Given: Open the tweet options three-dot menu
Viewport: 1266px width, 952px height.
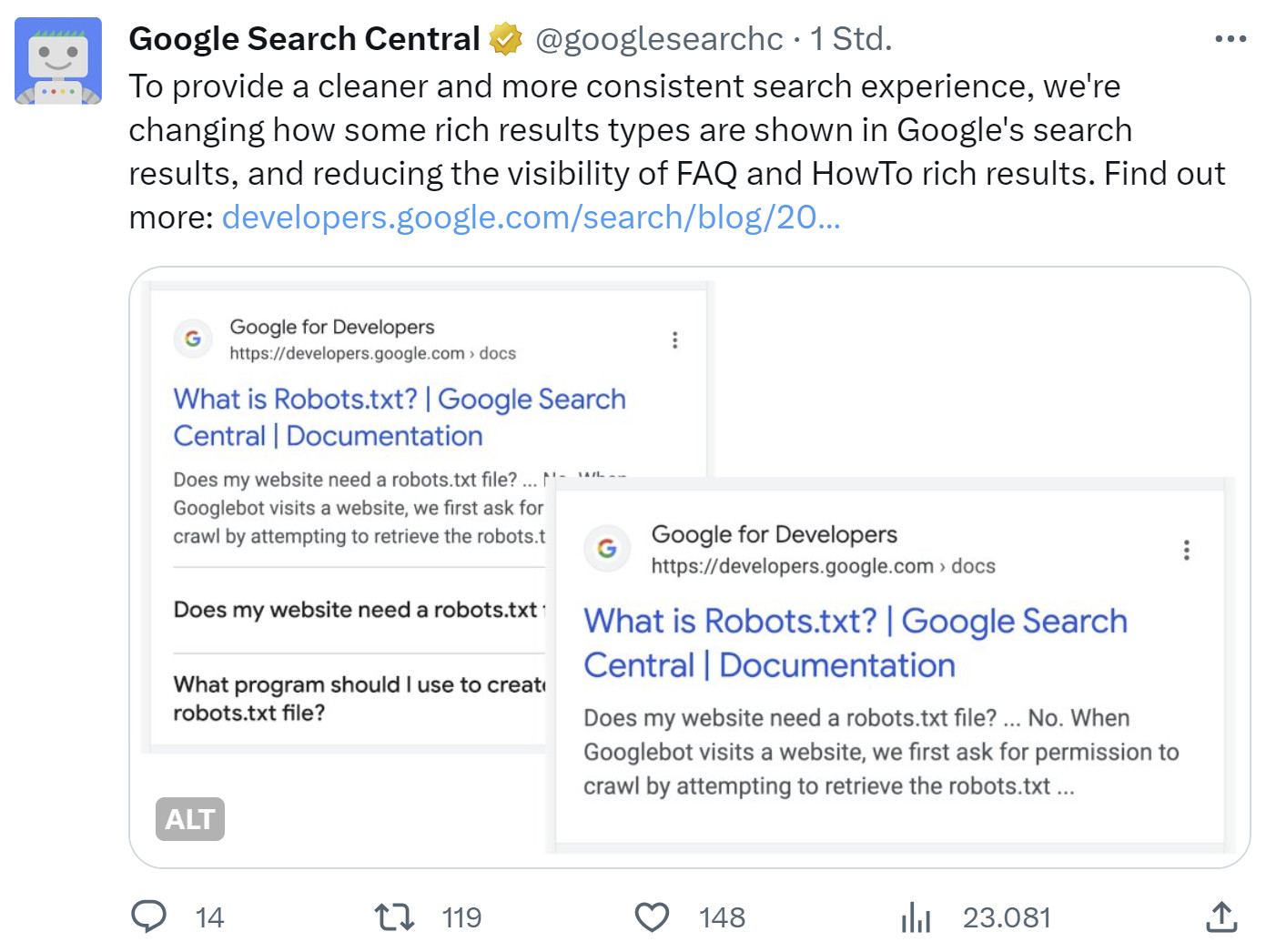Looking at the screenshot, I should tap(1231, 36).
